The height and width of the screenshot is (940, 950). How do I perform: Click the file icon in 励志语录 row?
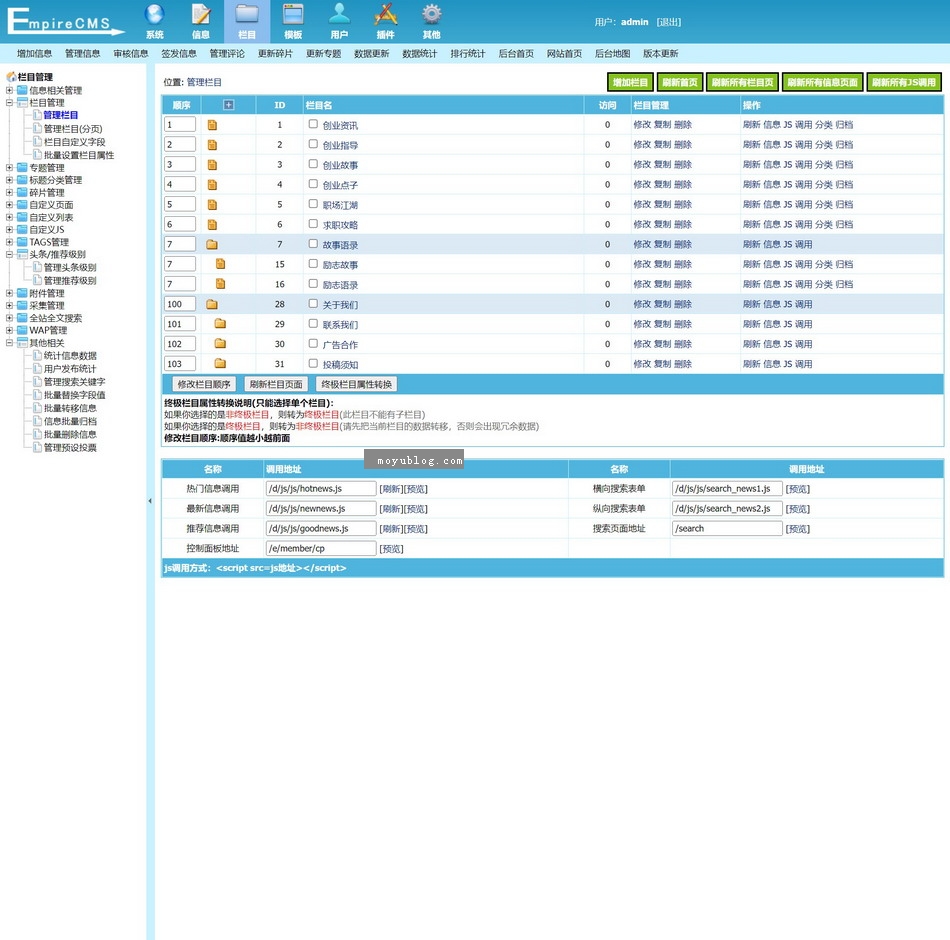[221, 284]
